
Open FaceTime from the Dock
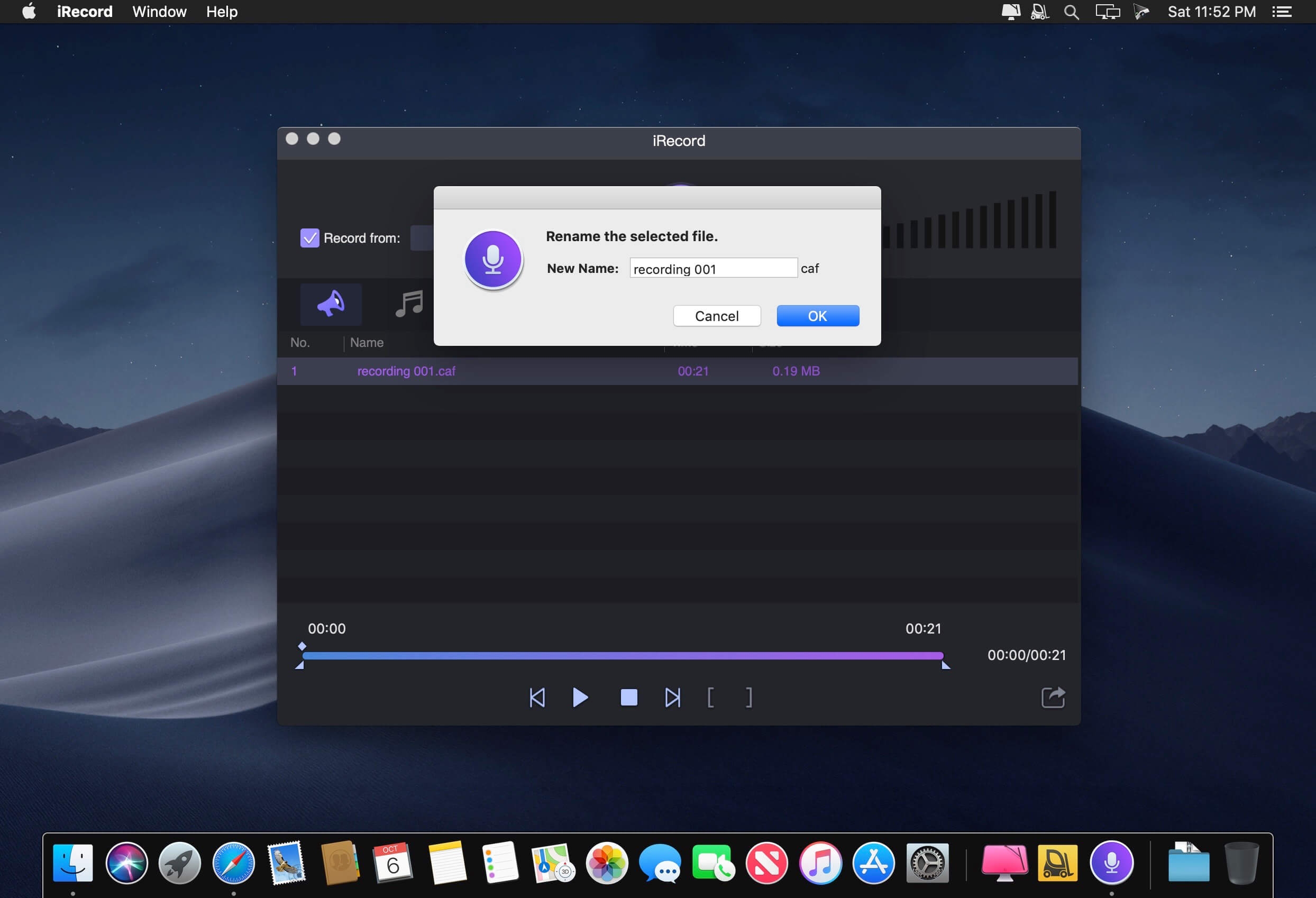tap(714, 863)
